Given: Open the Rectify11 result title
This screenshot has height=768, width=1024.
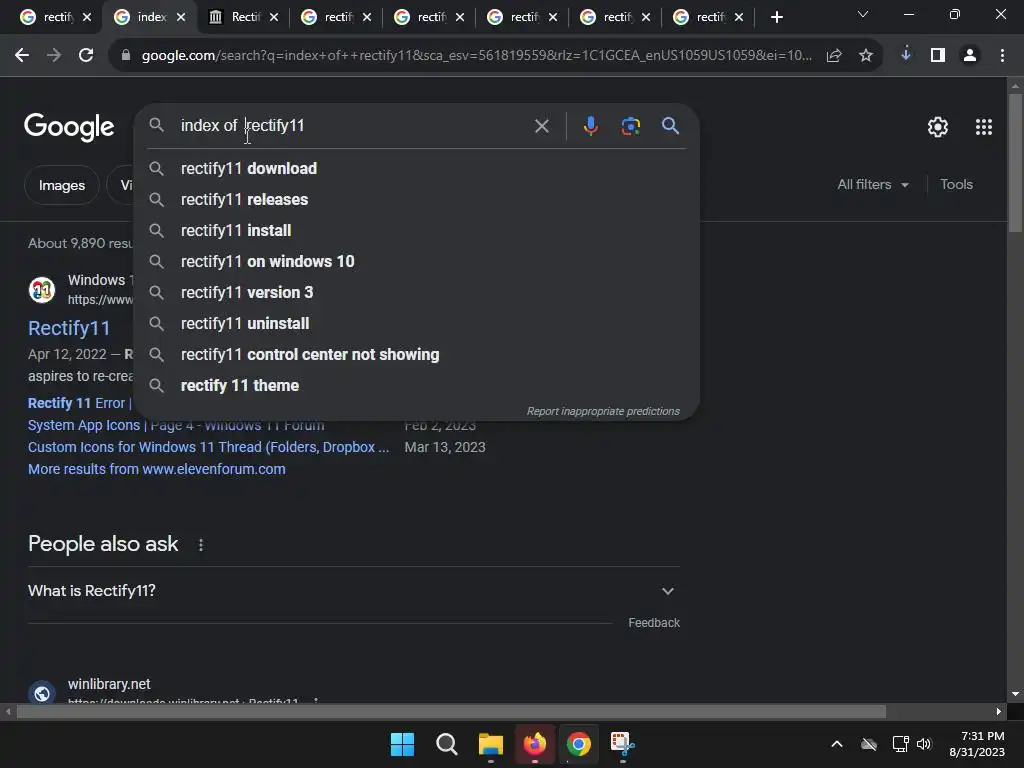Looking at the screenshot, I should (69, 328).
